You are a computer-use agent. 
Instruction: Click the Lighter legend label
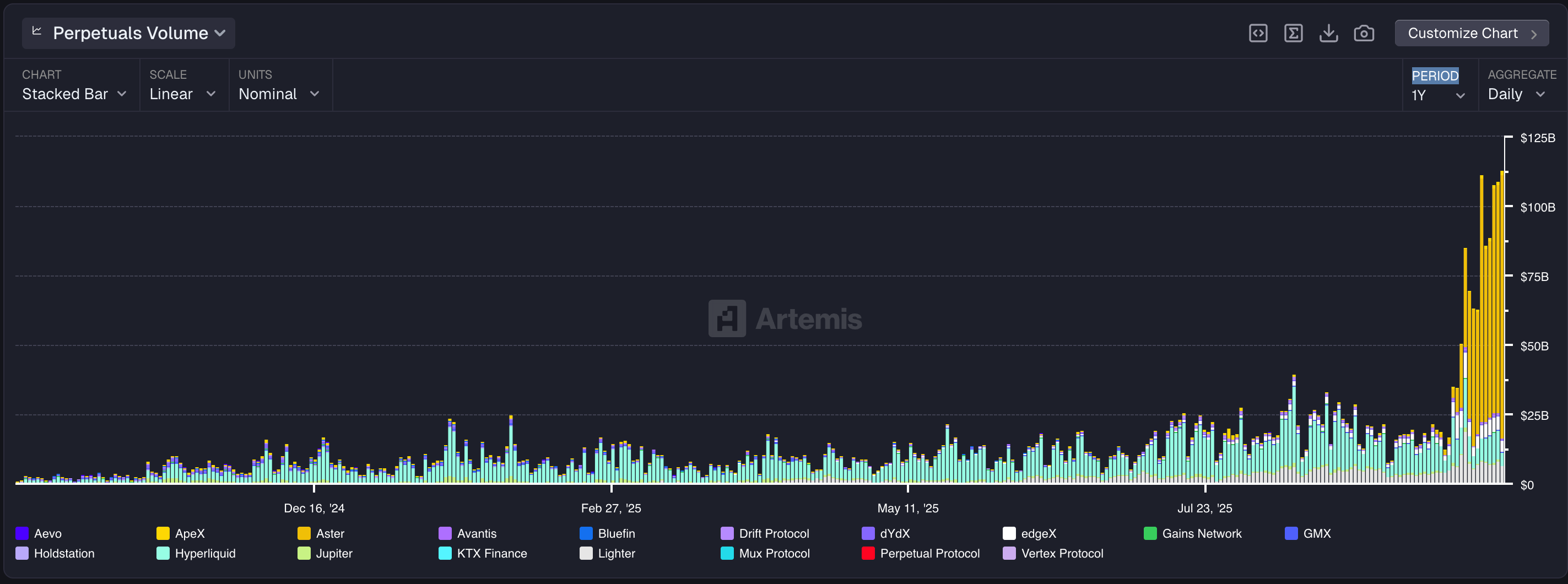click(617, 554)
